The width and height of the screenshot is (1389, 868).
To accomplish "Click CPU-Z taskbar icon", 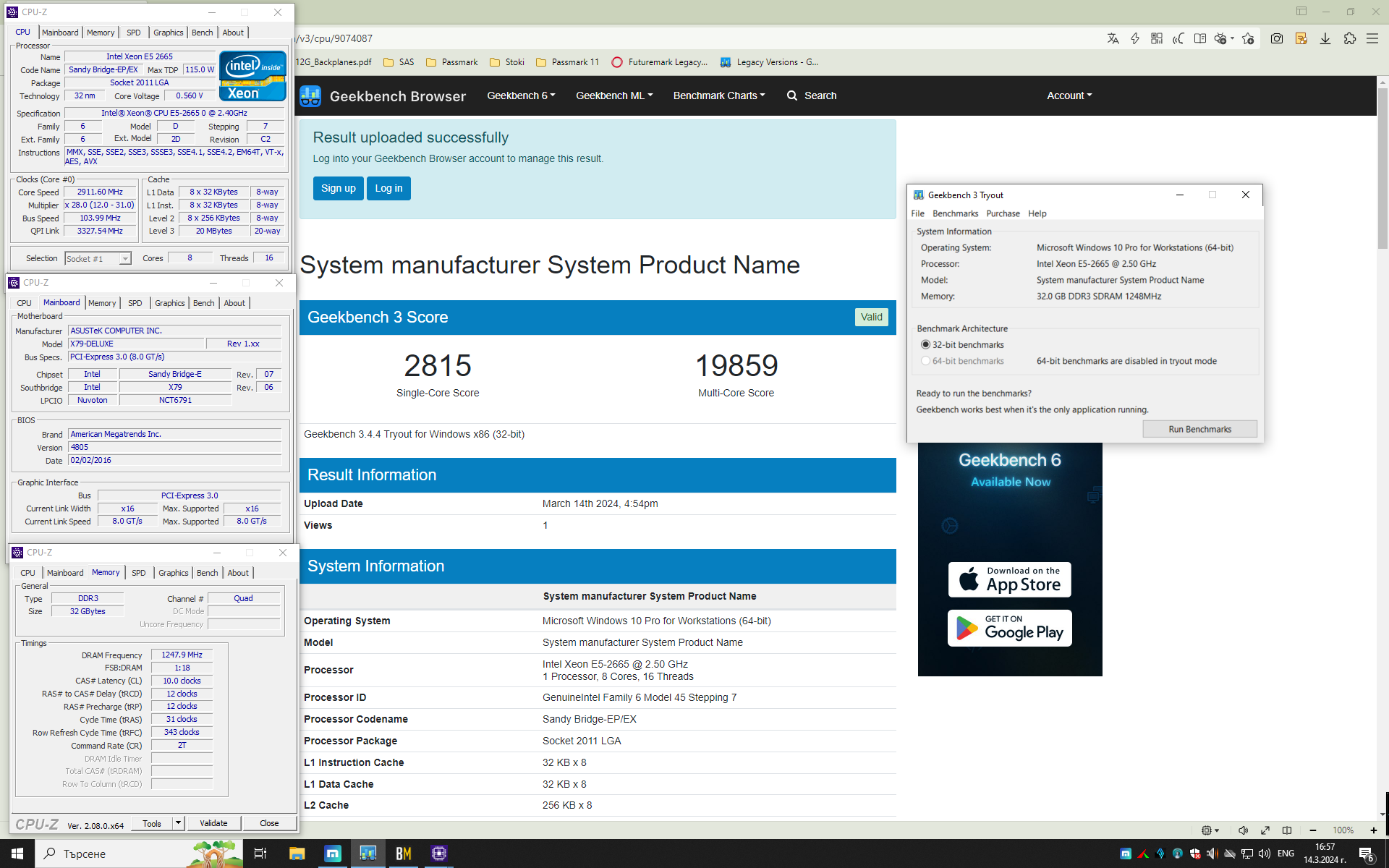I will (439, 854).
